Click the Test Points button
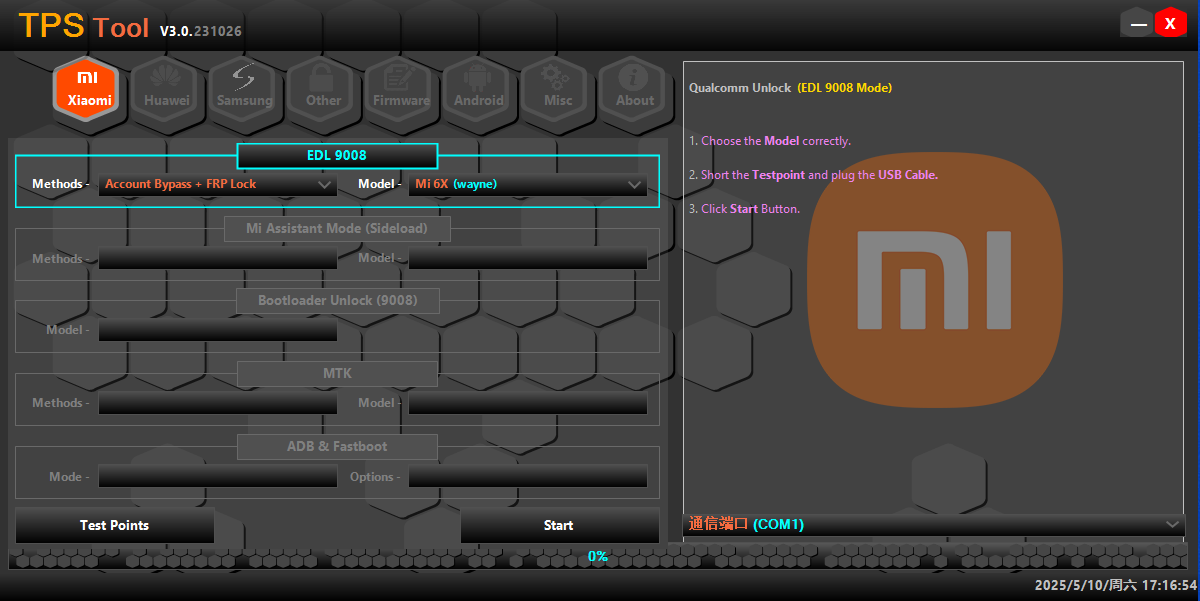The image size is (1200, 601). pos(115,526)
